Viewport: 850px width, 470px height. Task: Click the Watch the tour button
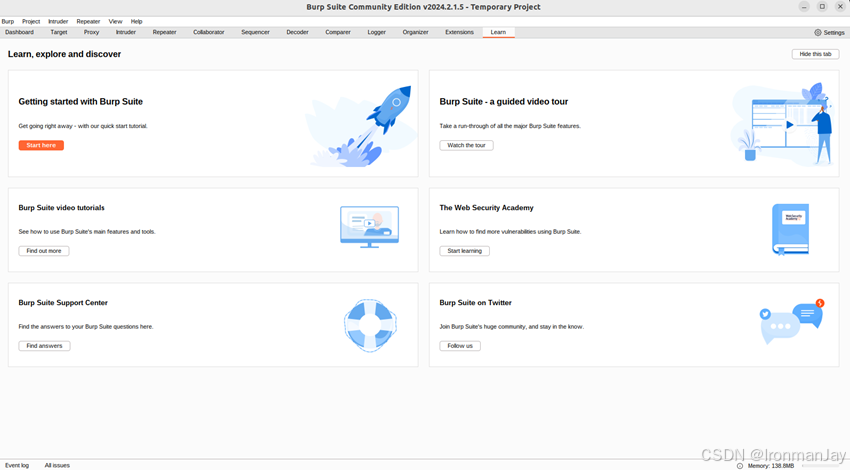click(466, 145)
